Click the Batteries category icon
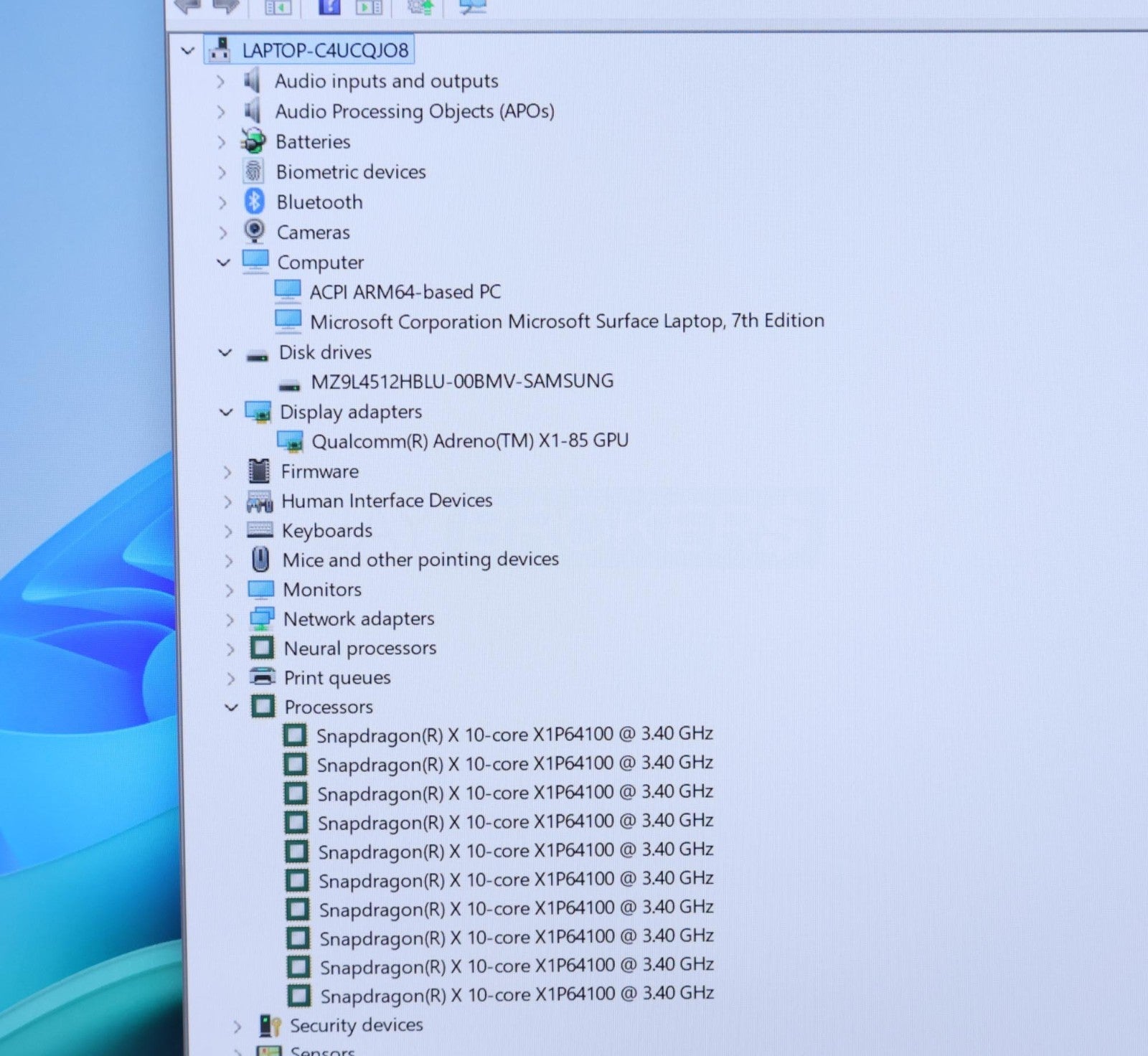Image resolution: width=1148 pixels, height=1056 pixels. 253,141
